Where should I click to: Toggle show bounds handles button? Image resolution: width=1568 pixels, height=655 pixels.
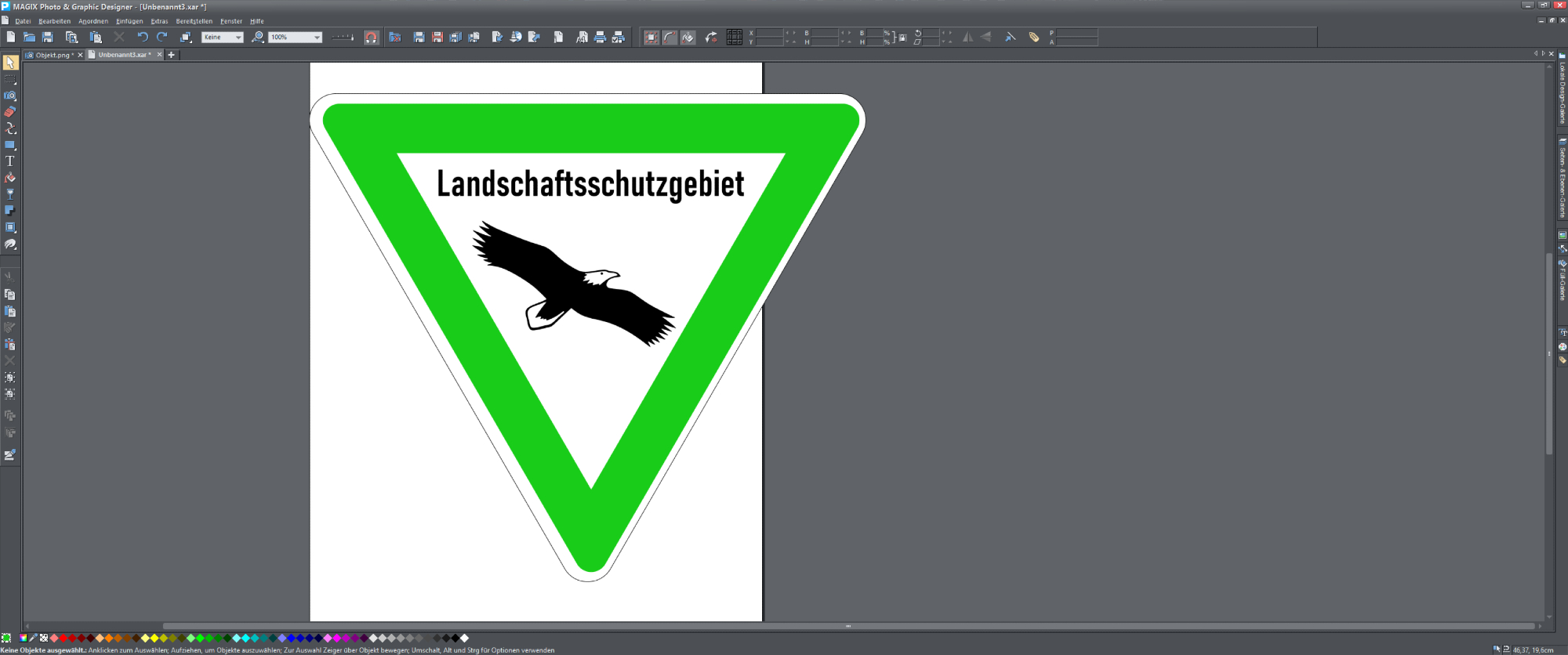pyautogui.click(x=652, y=37)
